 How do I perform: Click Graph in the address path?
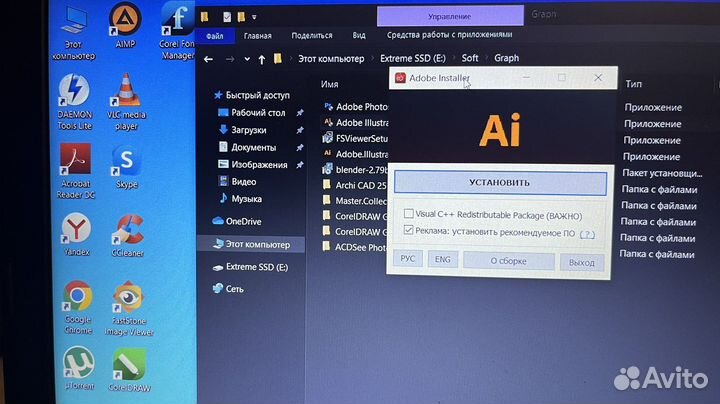[506, 58]
